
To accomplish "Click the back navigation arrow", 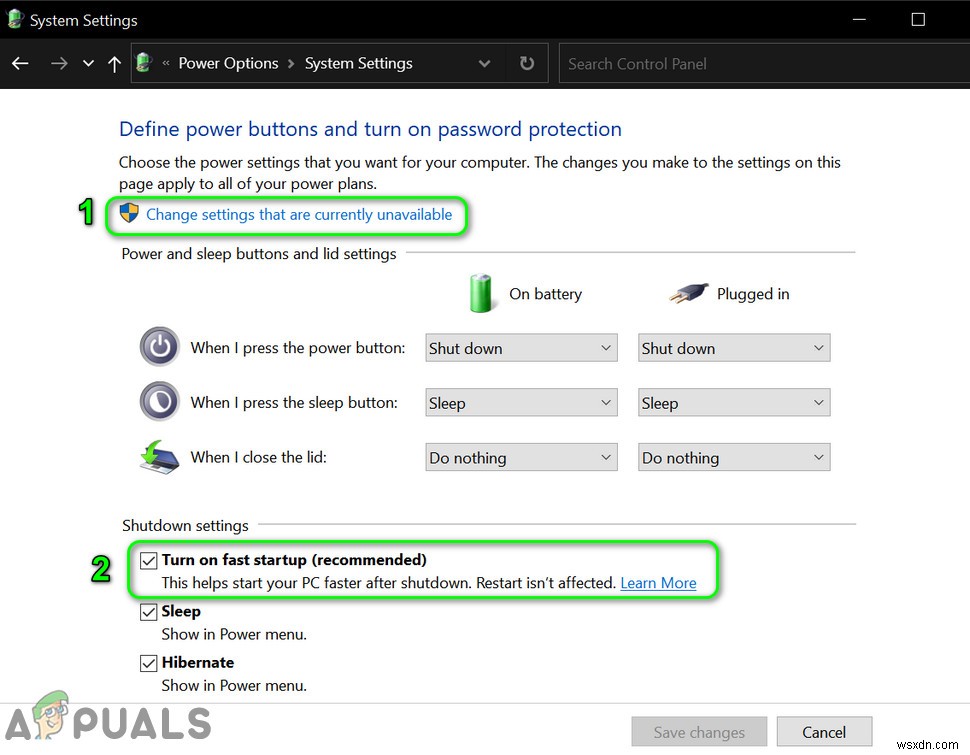I will 20,63.
